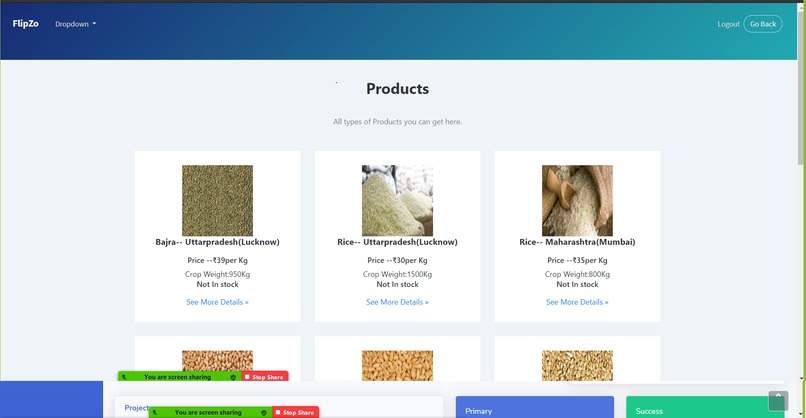806x418 pixels.
Task: See More Details for Rice Uttarpradesh(Lucknow)
Action: (397, 302)
